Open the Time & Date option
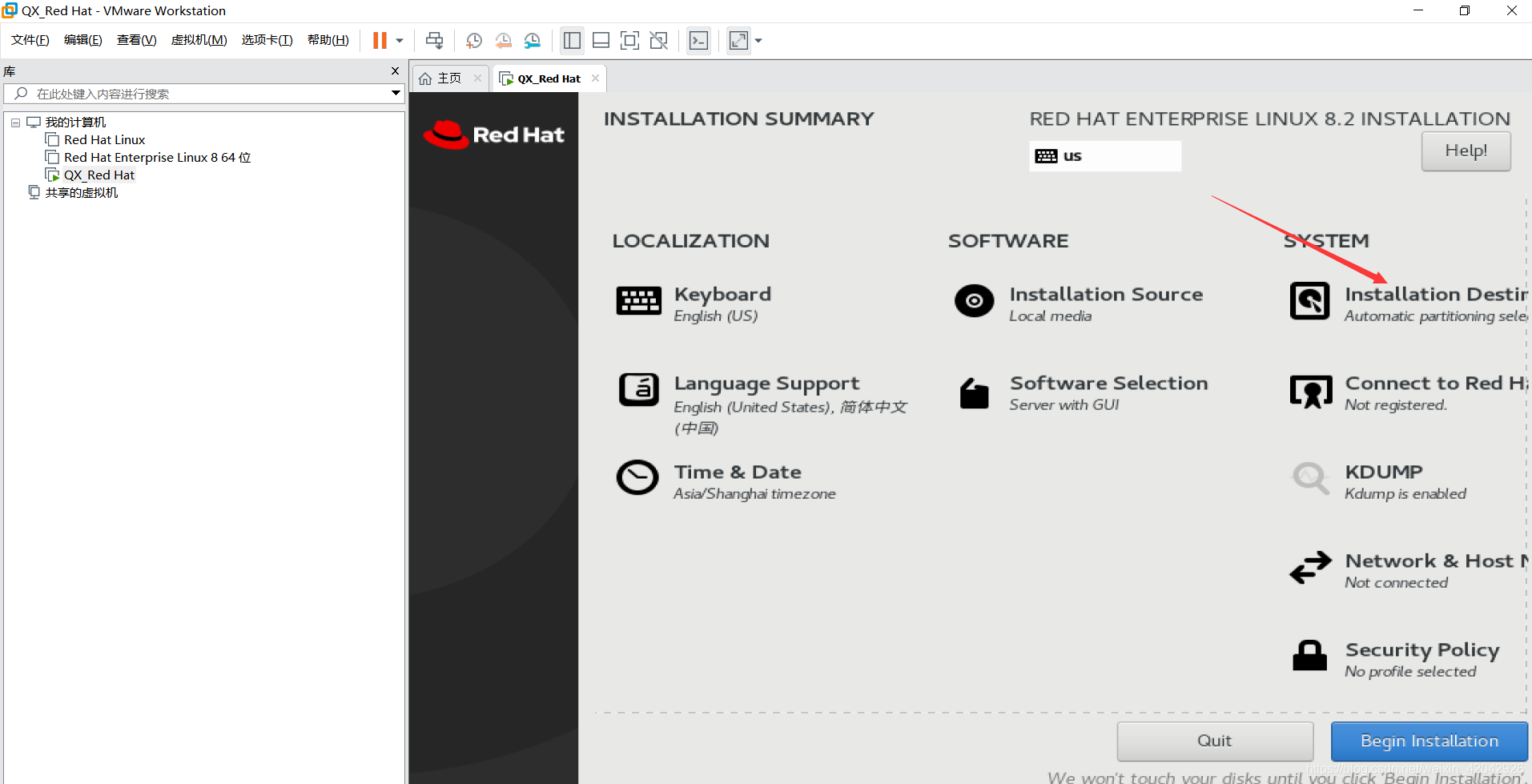 tap(754, 482)
